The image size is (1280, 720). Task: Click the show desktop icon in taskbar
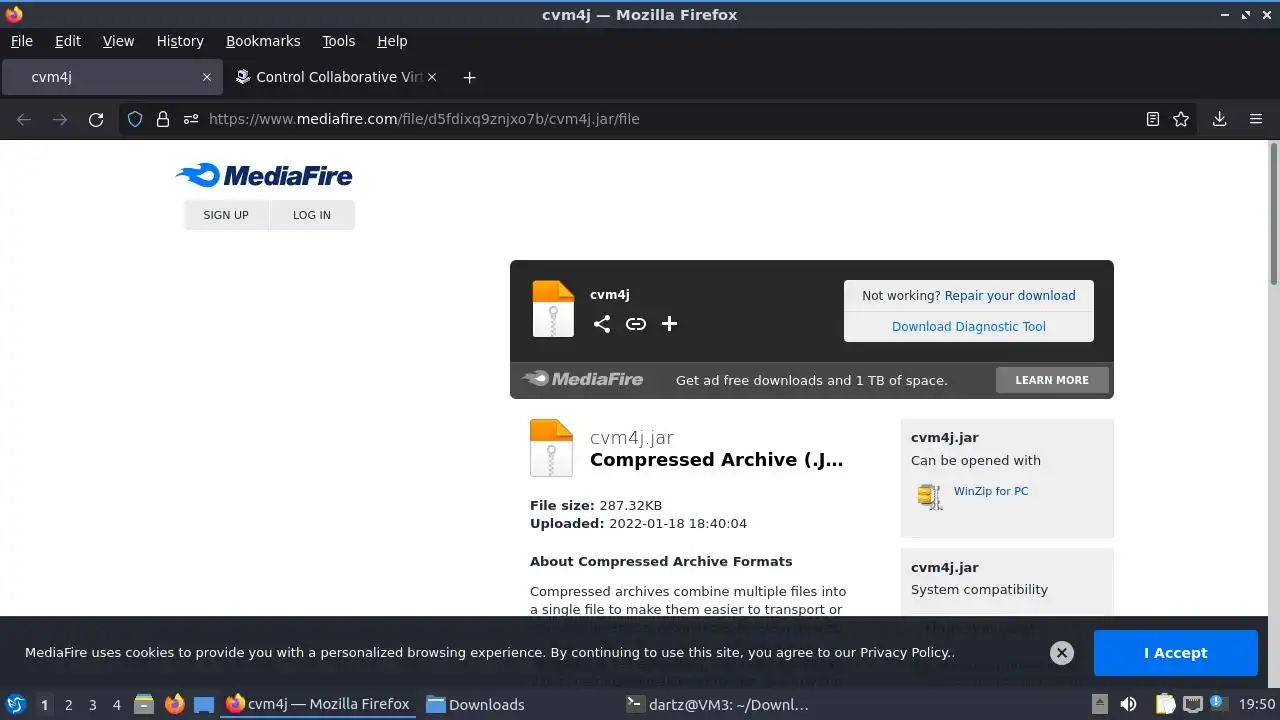pos(204,704)
